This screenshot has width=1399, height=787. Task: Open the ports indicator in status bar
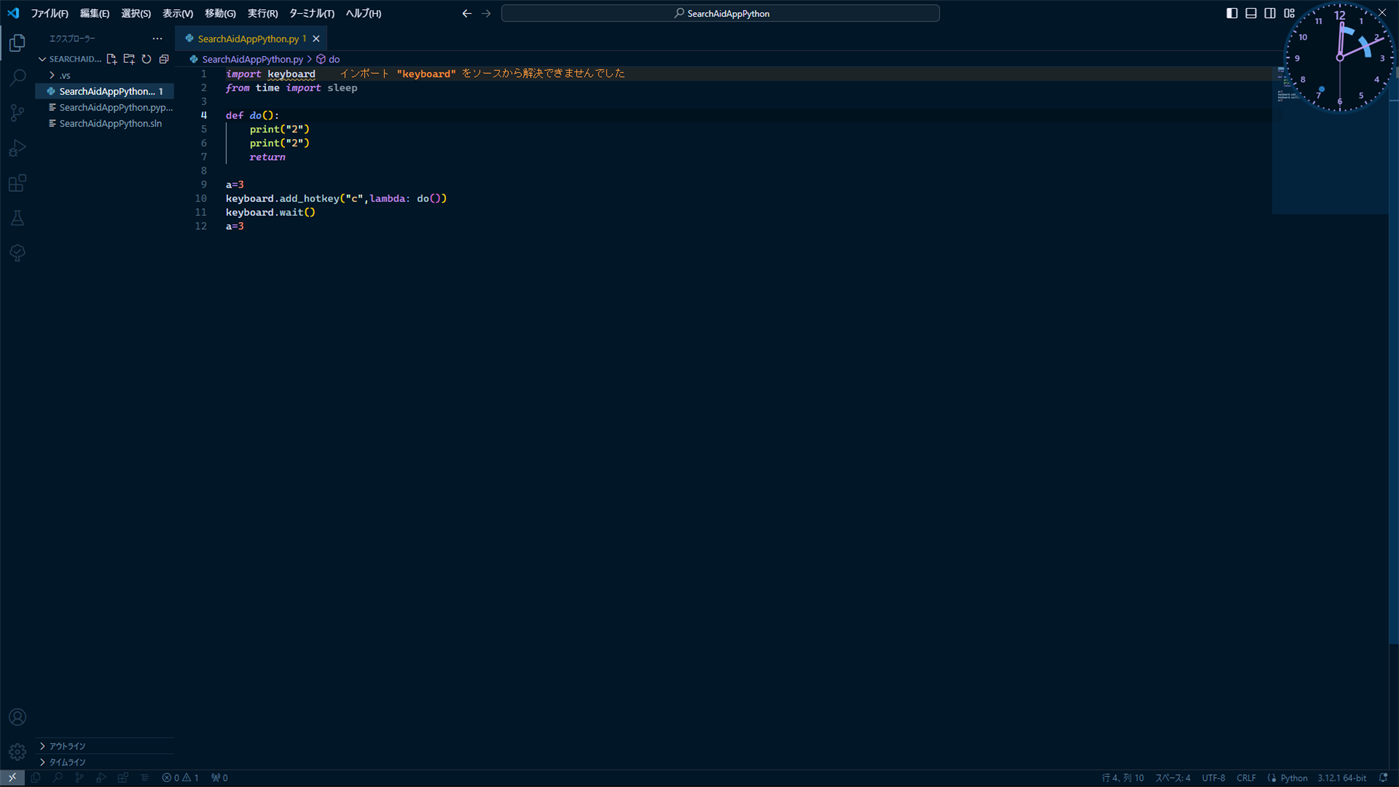tap(219, 778)
